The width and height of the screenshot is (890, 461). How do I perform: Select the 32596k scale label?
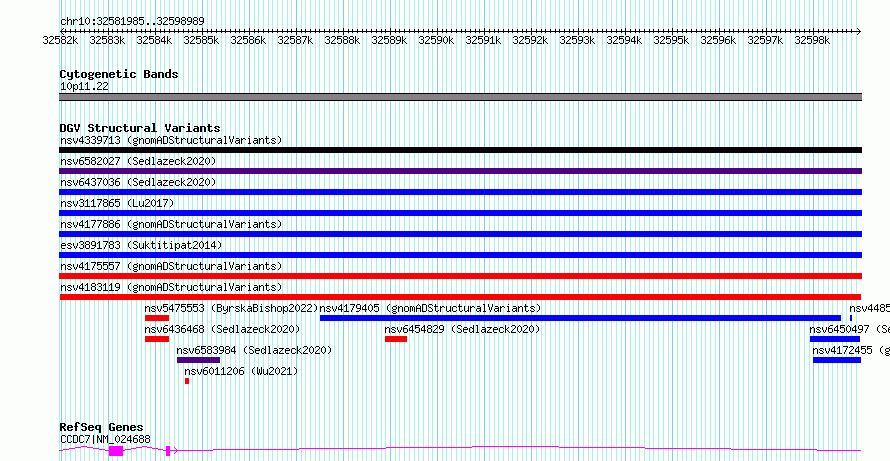tap(718, 40)
